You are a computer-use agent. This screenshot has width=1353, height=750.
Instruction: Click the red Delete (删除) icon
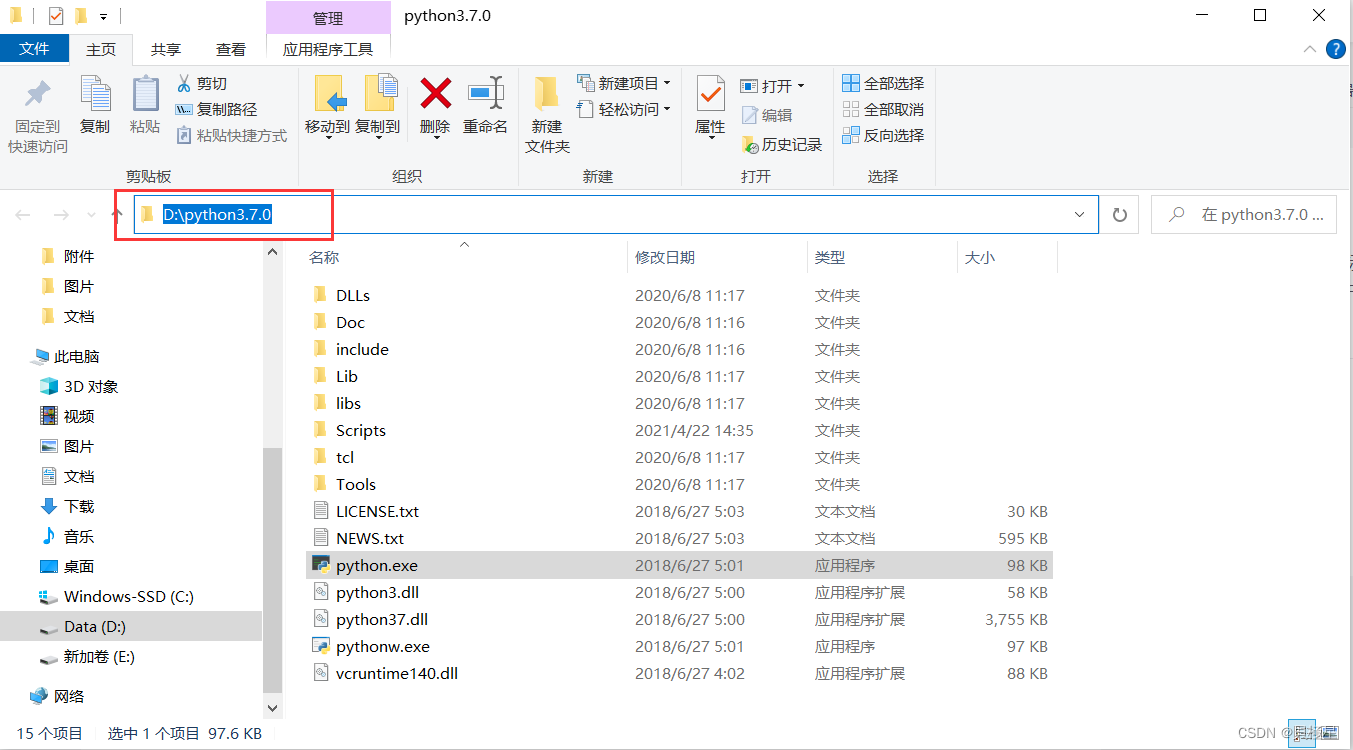(435, 94)
